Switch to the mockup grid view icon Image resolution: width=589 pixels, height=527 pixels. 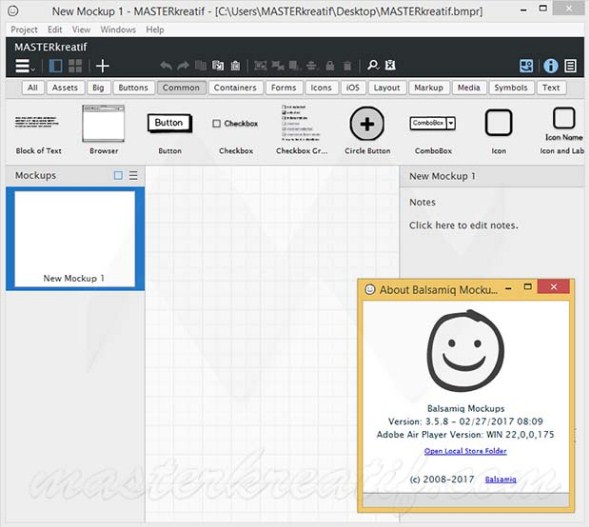[x=75, y=66]
